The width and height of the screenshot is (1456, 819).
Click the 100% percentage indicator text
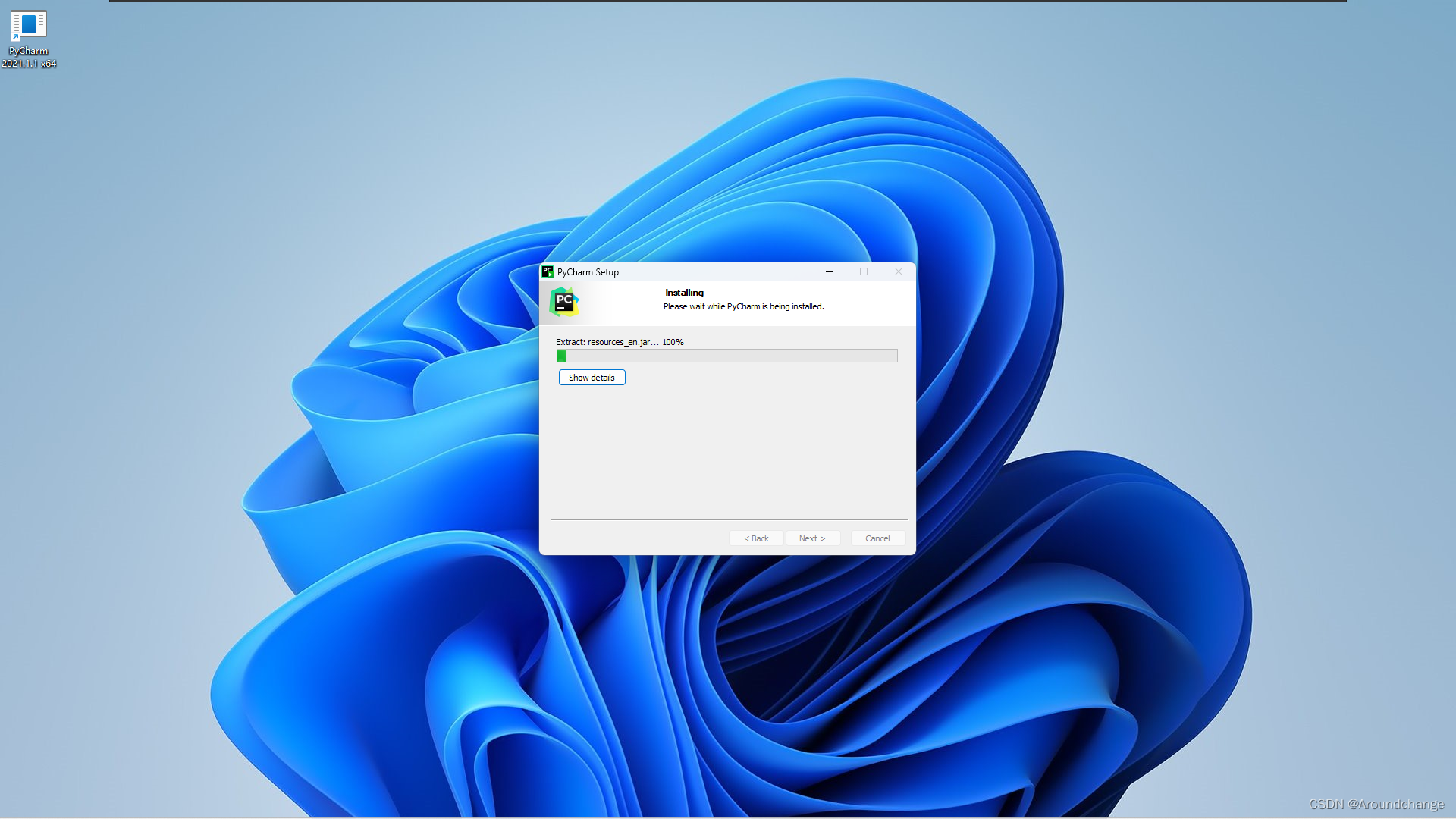(x=673, y=342)
